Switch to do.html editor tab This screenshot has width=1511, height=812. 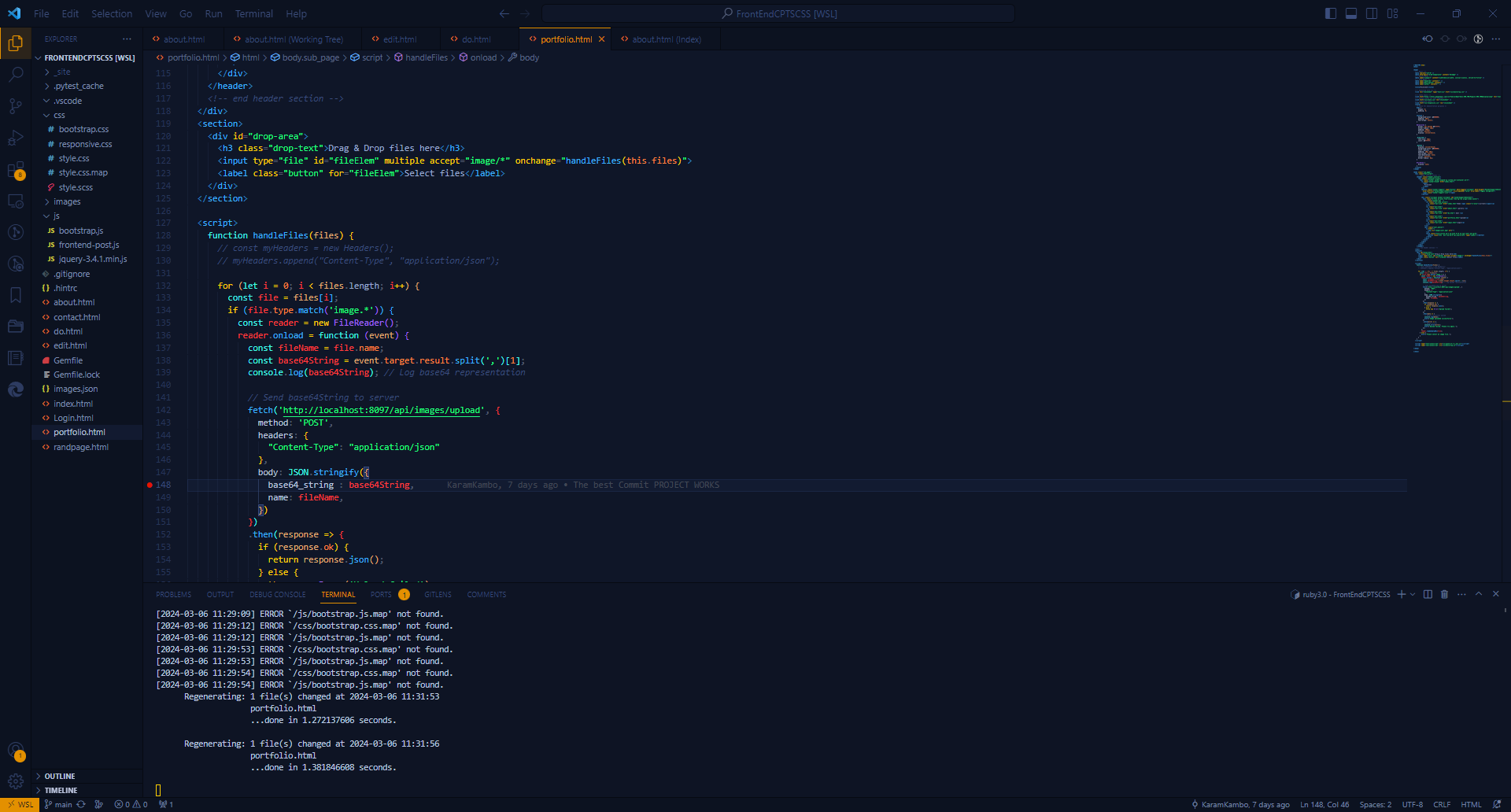coord(476,39)
